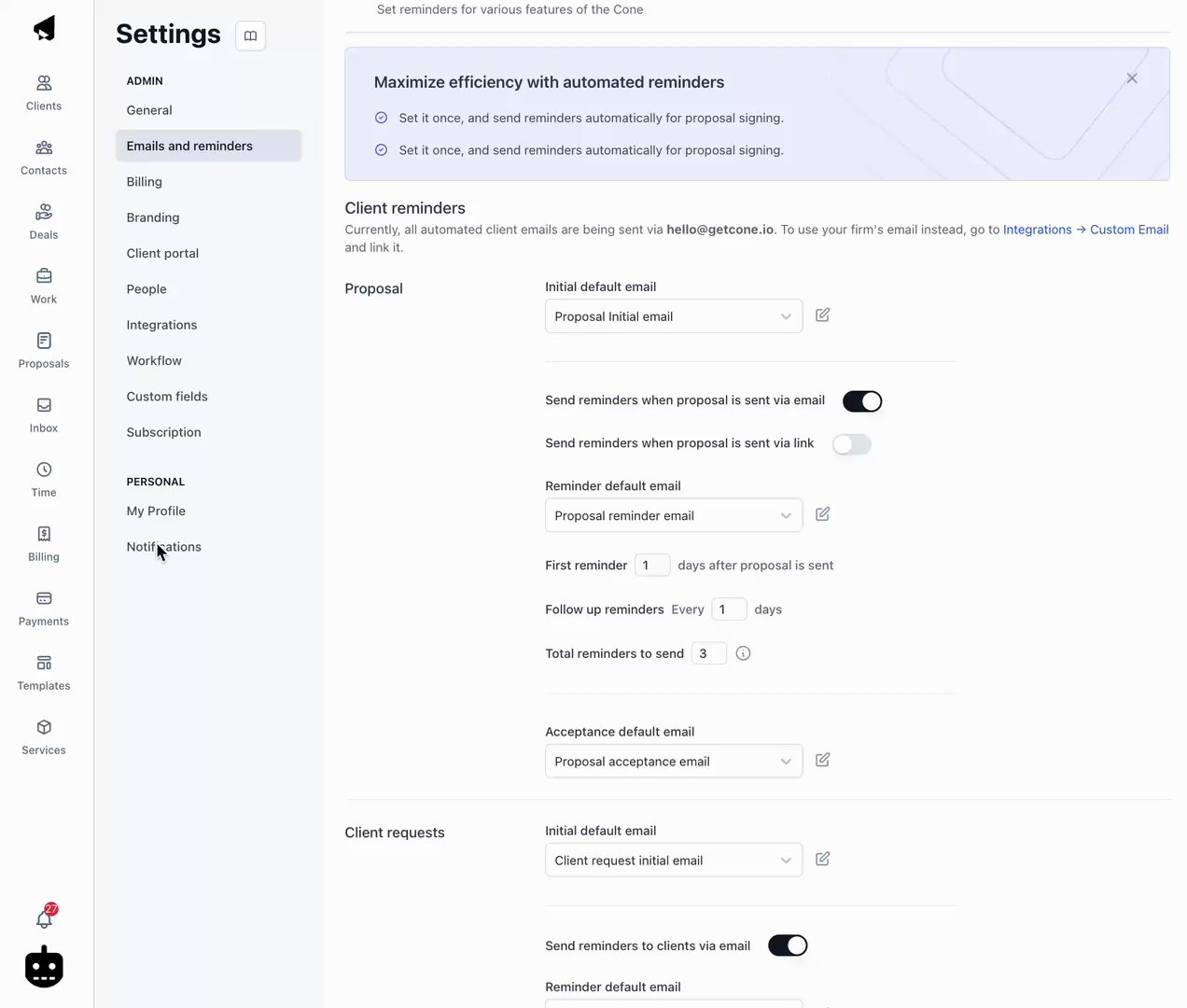The image size is (1187, 1008).
Task: Toggle send reminders to clients via email
Action: (x=787, y=945)
